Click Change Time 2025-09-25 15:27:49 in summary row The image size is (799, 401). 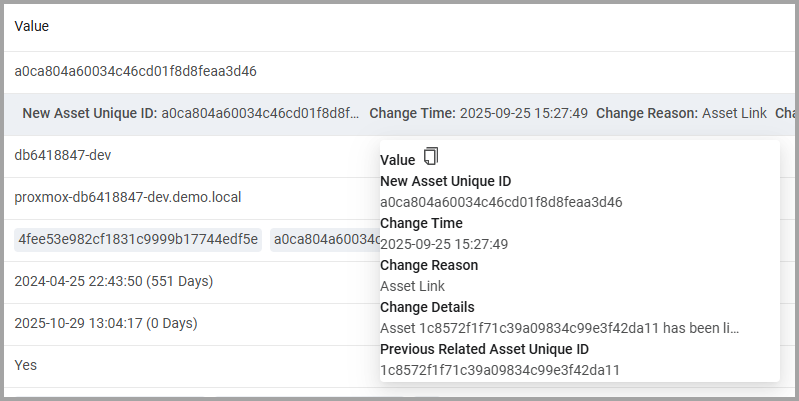point(478,113)
